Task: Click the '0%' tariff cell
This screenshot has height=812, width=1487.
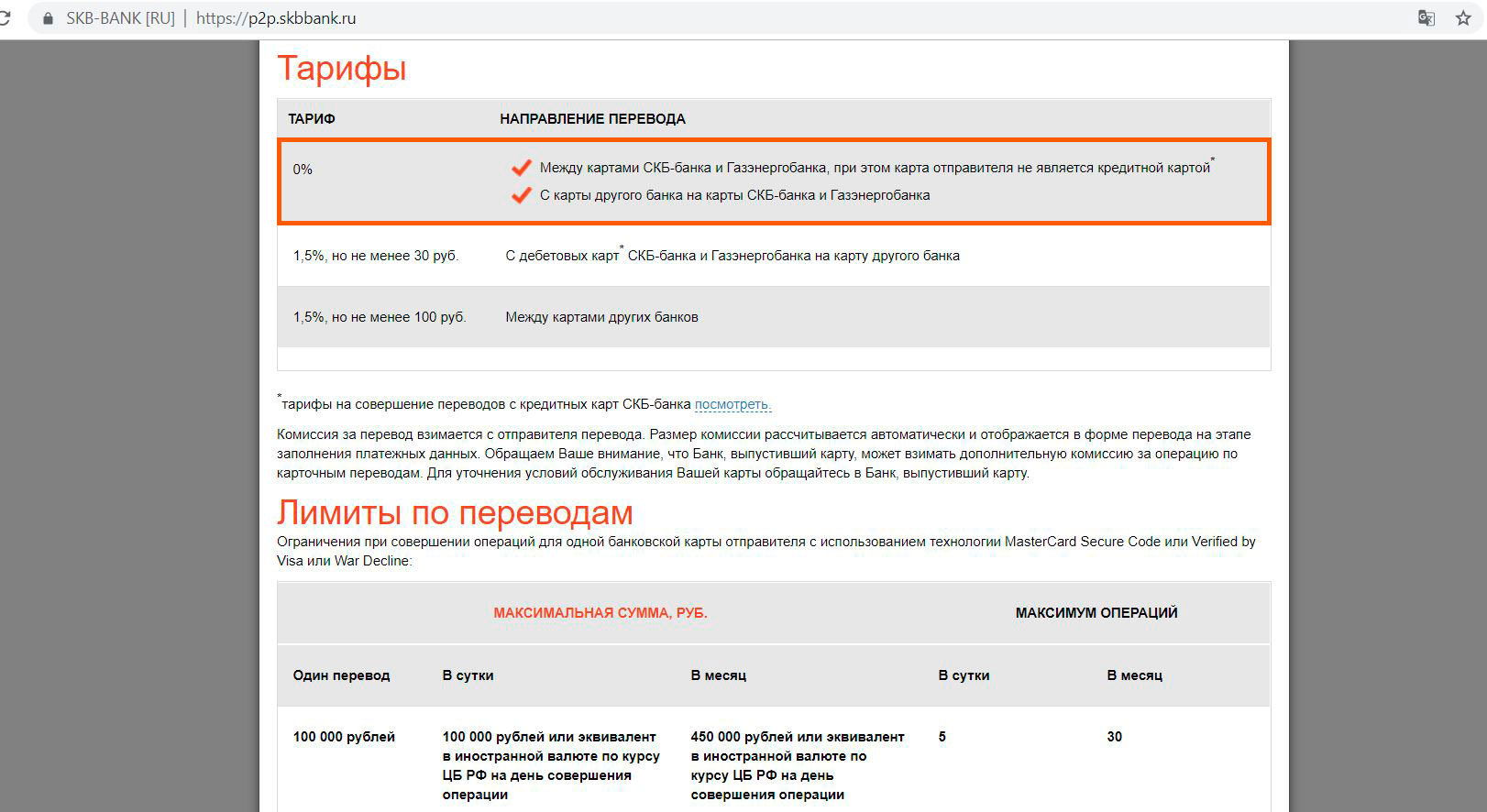Action: [x=303, y=170]
